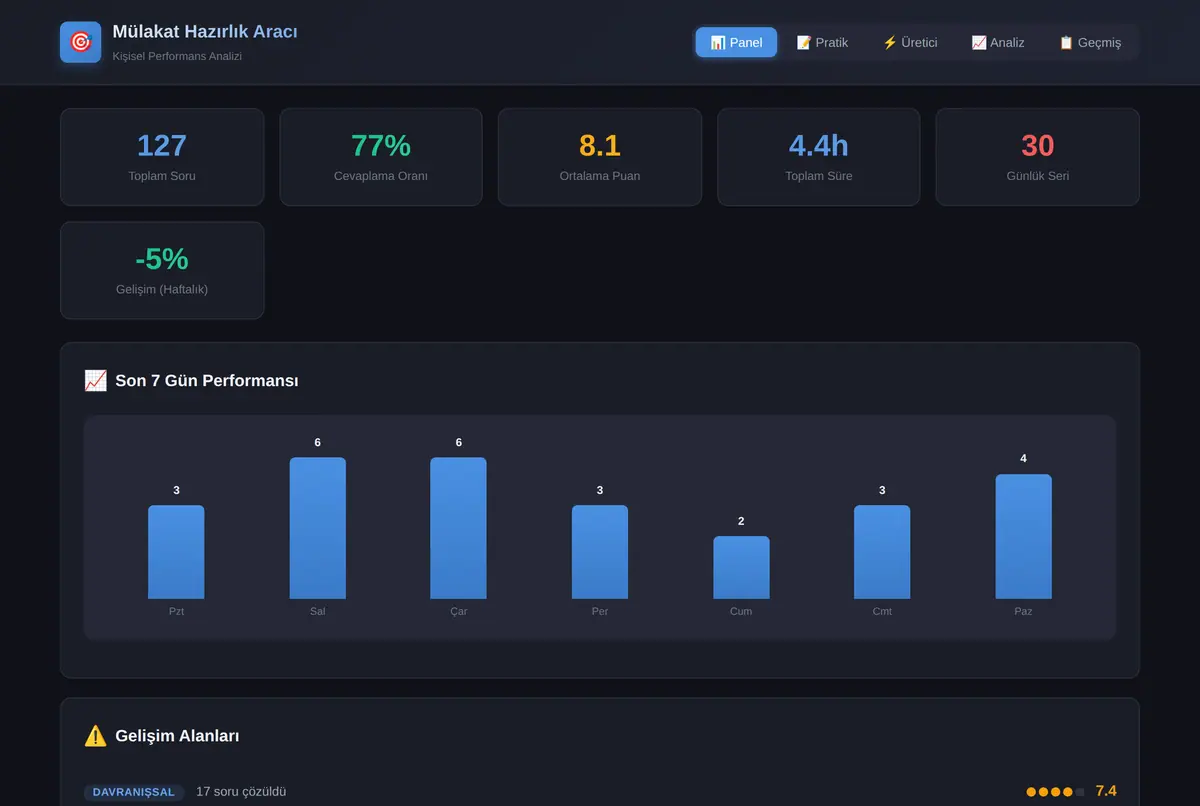The height and width of the screenshot is (806, 1200).
Task: Select the 30 Günlük Seri card
Action: 1038,157
